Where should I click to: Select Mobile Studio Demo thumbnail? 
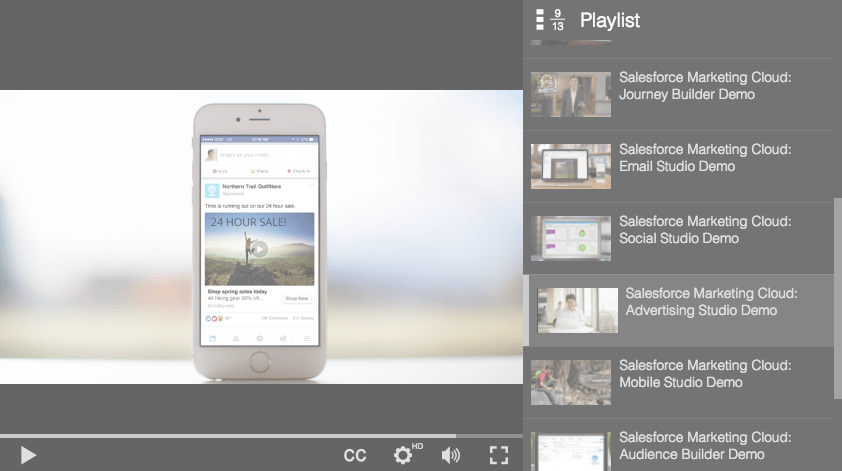point(571,382)
